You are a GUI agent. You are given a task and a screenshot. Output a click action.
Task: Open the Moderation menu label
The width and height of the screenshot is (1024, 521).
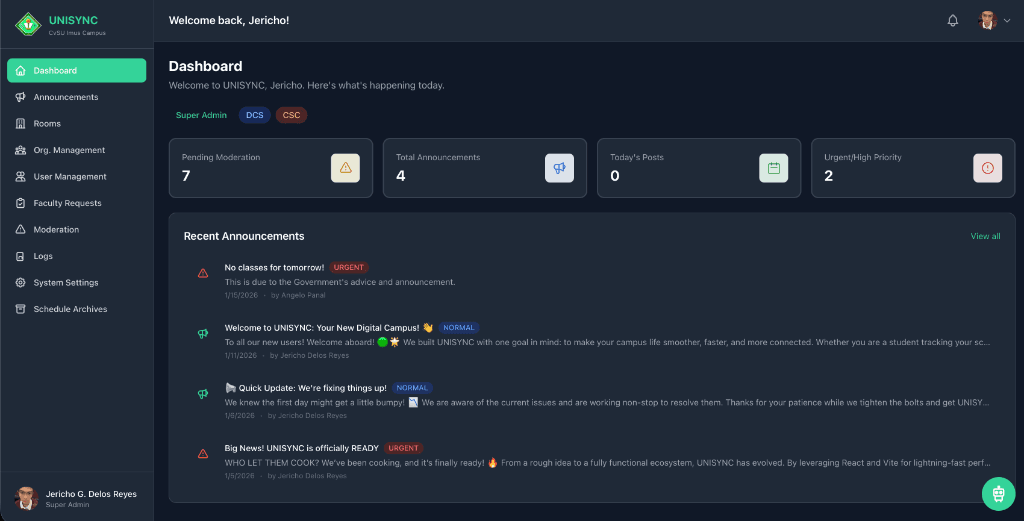coord(56,229)
